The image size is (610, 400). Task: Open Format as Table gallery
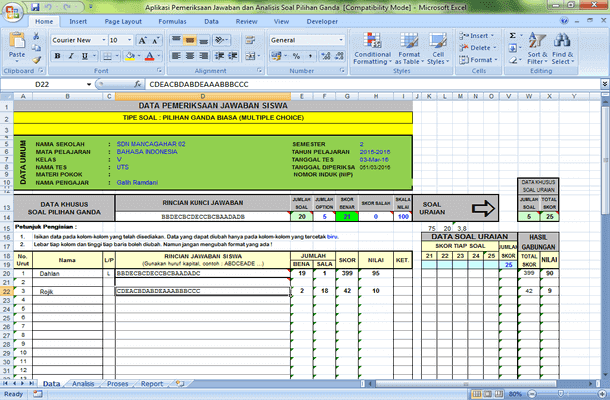409,49
